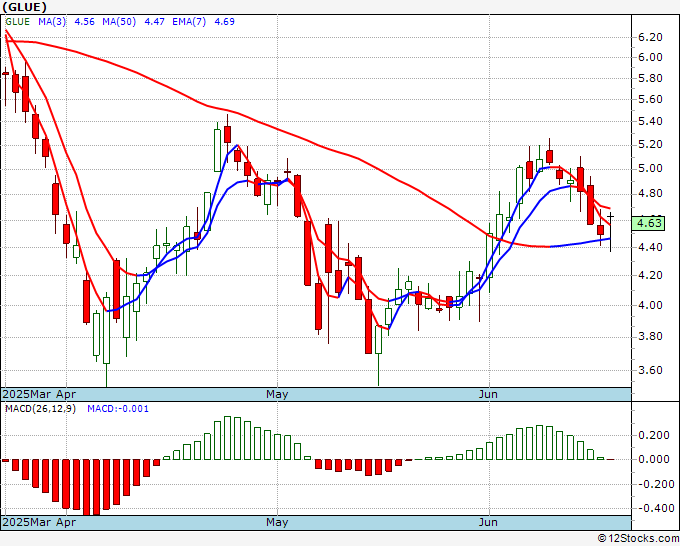Click the 3.60 price axis label
680x546 pixels.
tap(651, 370)
